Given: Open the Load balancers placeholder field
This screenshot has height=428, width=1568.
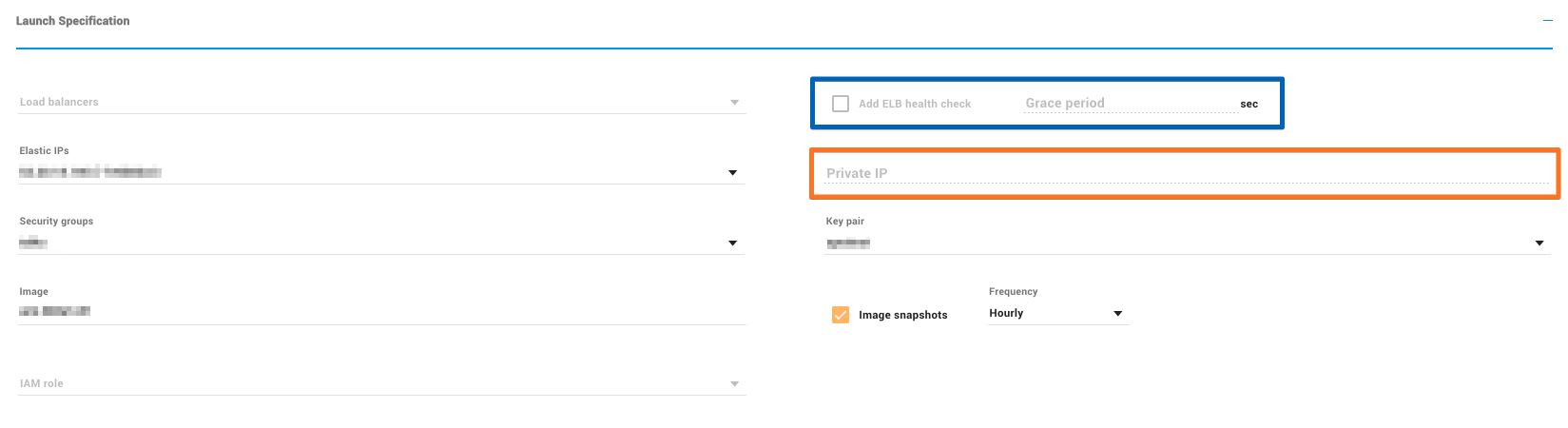Looking at the screenshot, I should 361,102.
